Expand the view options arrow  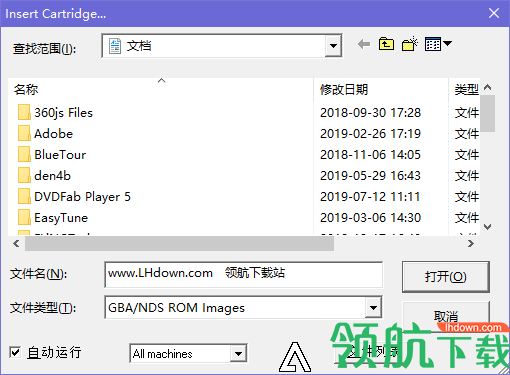point(448,43)
